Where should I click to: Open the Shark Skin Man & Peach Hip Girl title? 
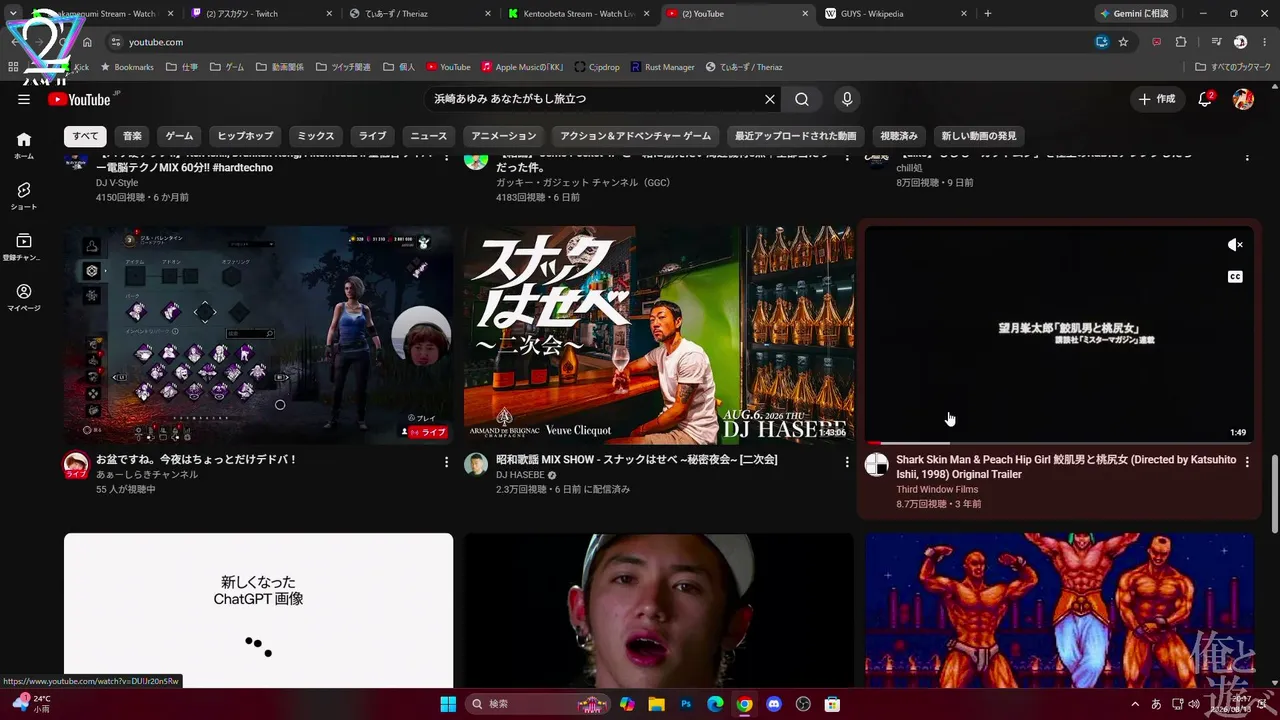[x=1066, y=467]
